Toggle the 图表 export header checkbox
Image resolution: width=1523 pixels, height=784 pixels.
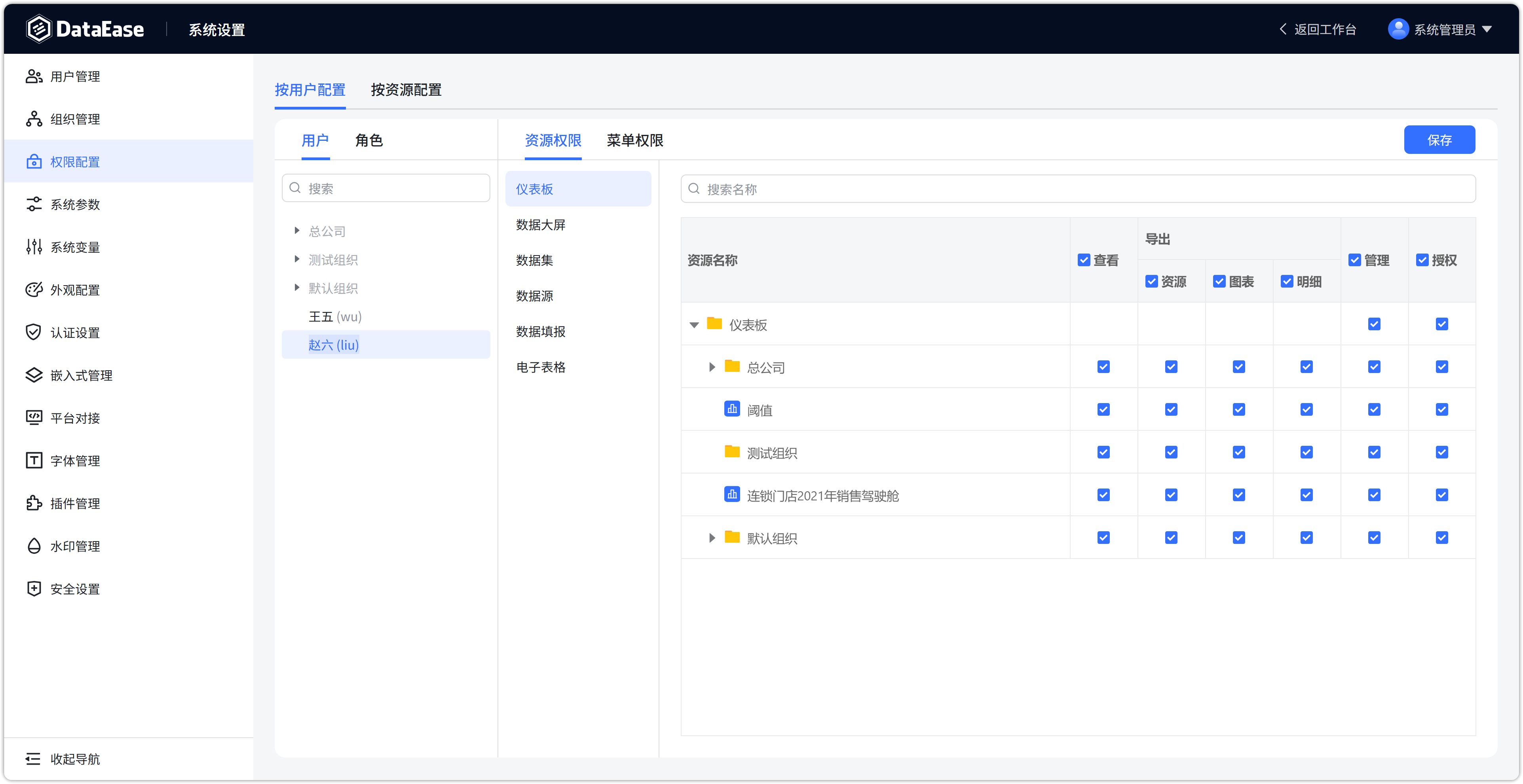1219,281
